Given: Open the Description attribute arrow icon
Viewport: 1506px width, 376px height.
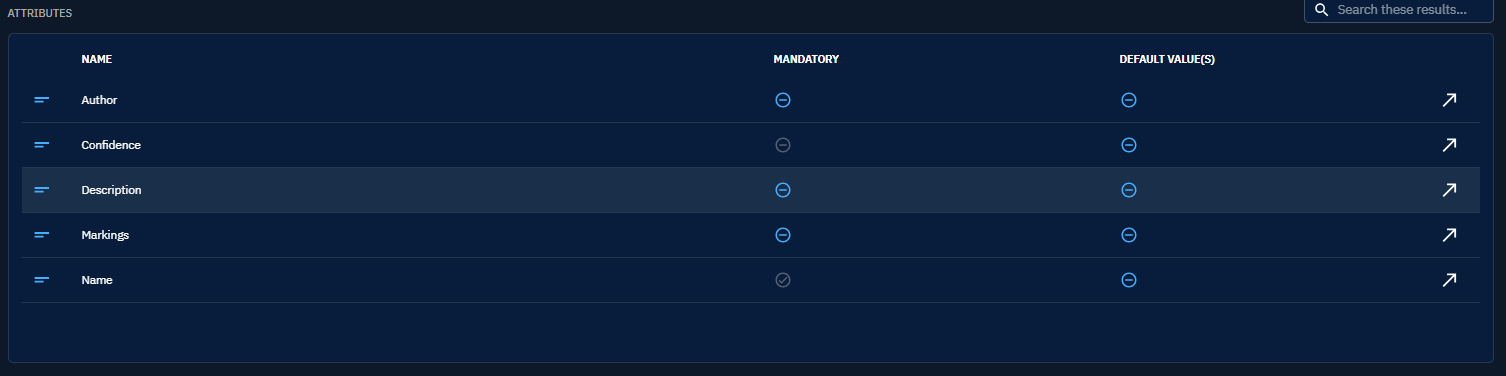Looking at the screenshot, I should pos(1449,190).
